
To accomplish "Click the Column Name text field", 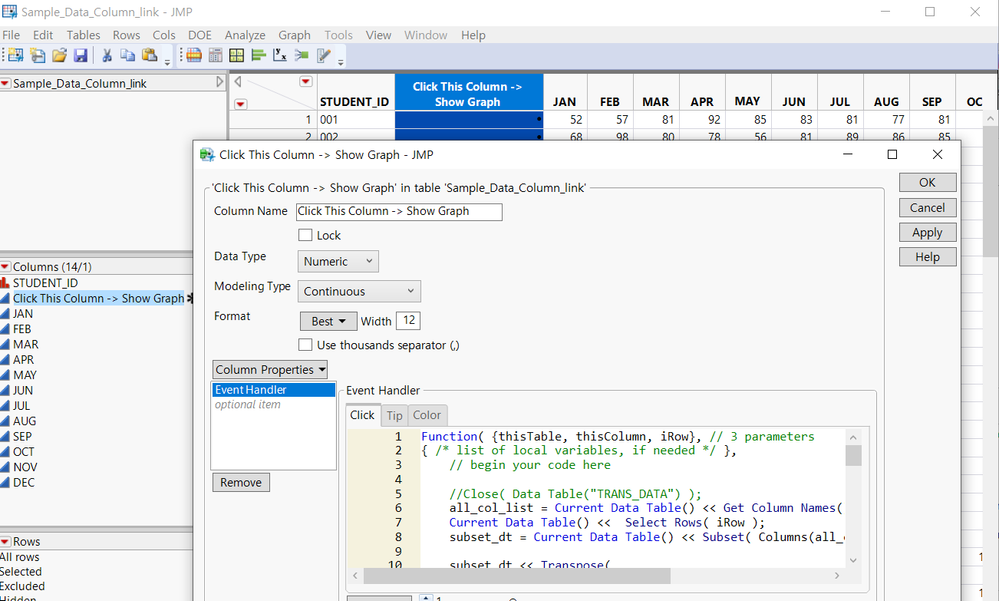I will tap(398, 211).
